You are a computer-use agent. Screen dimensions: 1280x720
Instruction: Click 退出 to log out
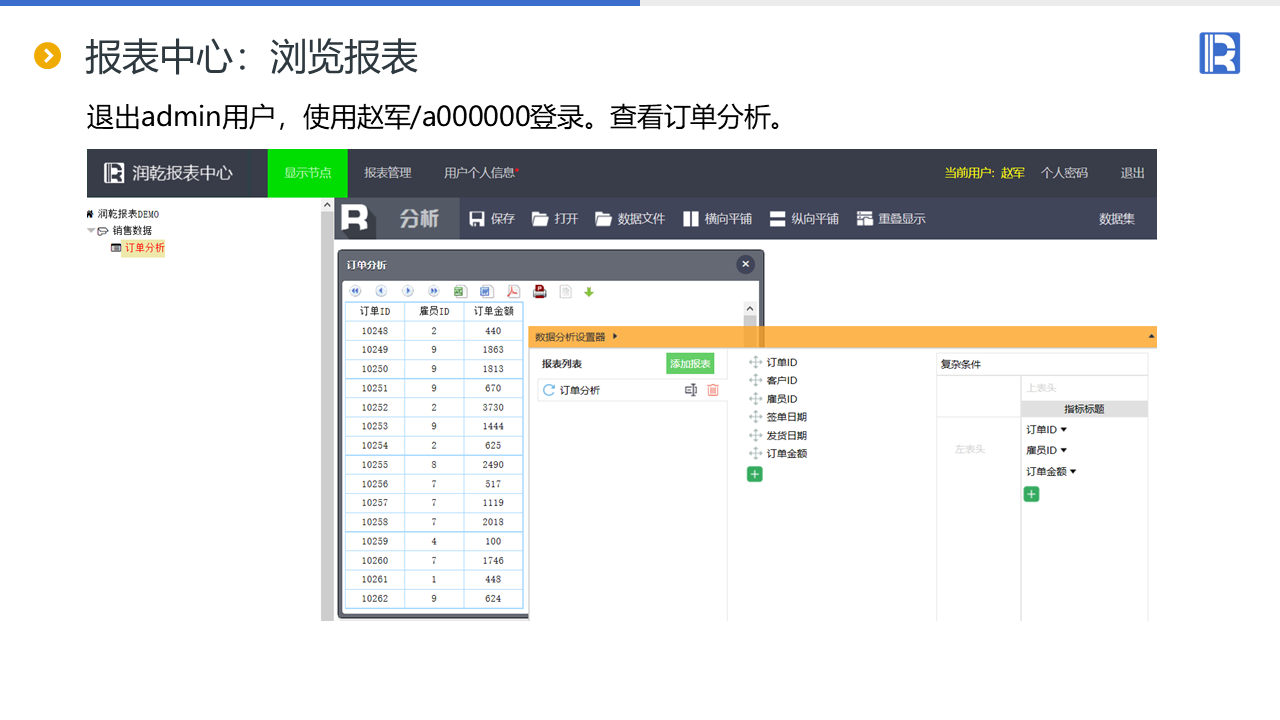tap(1132, 173)
